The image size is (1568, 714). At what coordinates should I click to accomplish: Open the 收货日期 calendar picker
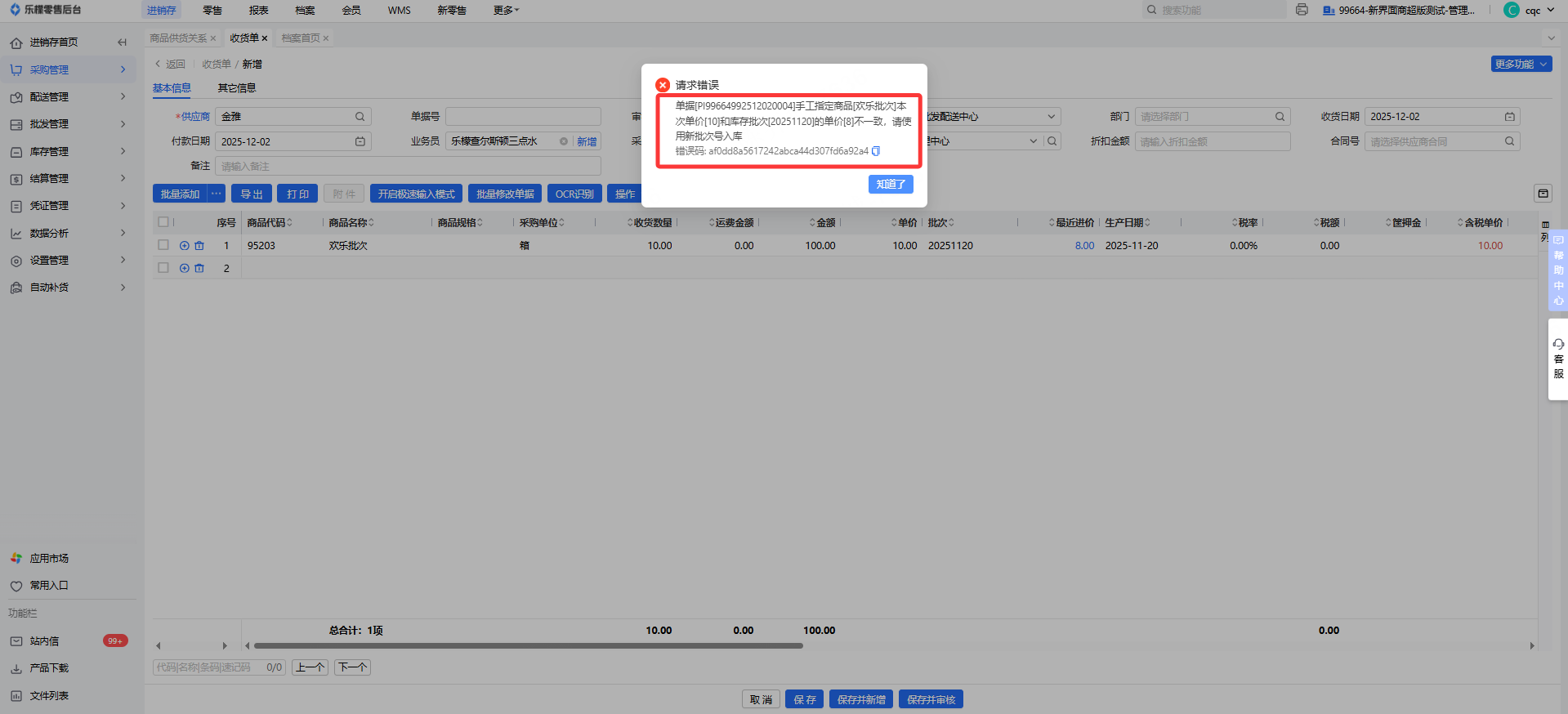(1510, 117)
